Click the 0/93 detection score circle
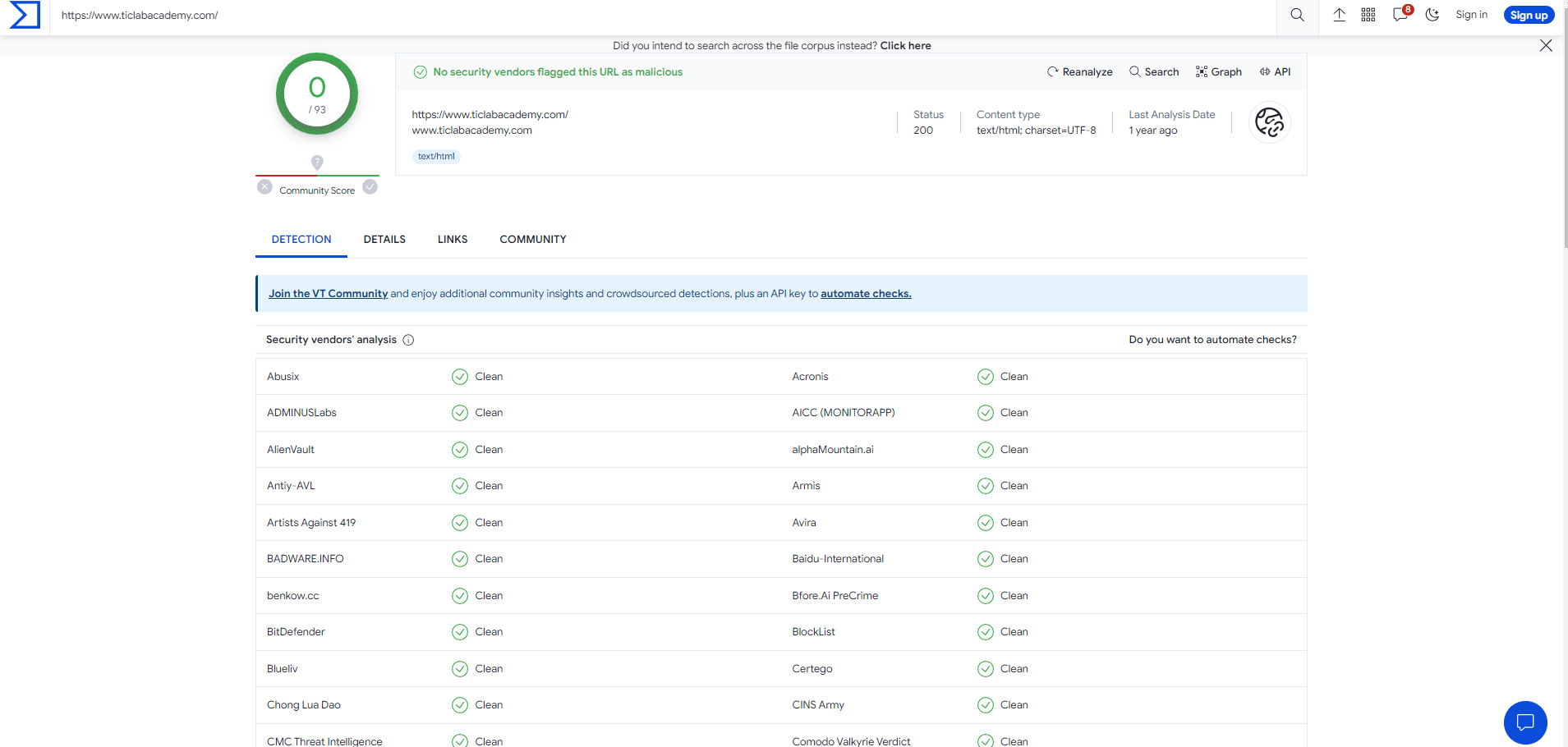 pos(317,94)
